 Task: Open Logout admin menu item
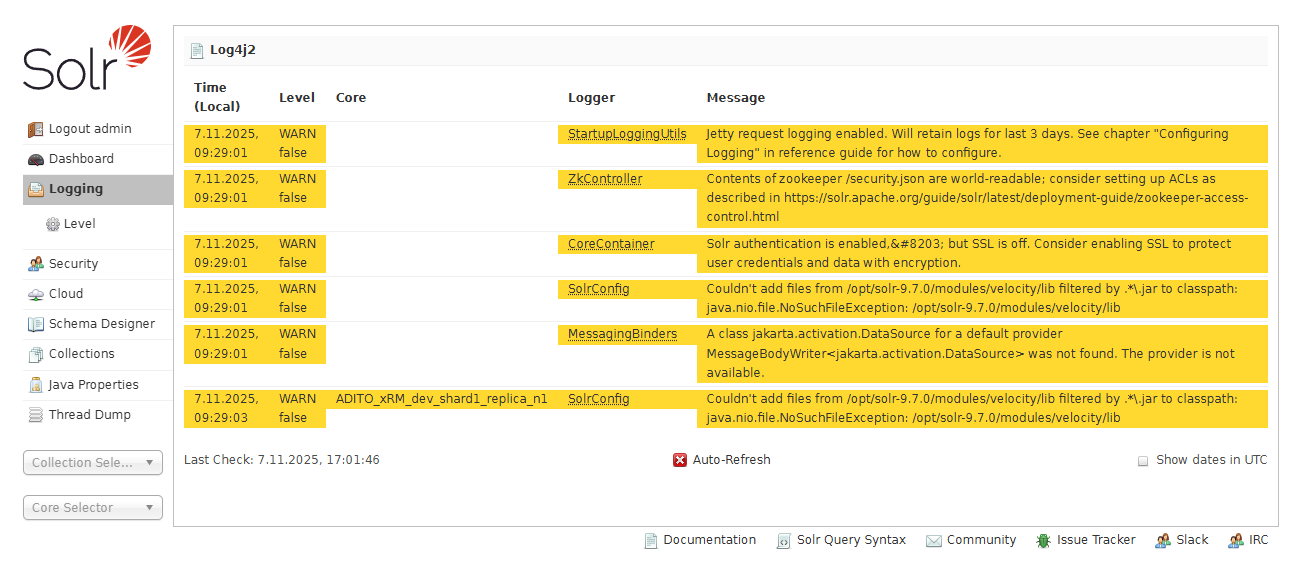pos(98,129)
